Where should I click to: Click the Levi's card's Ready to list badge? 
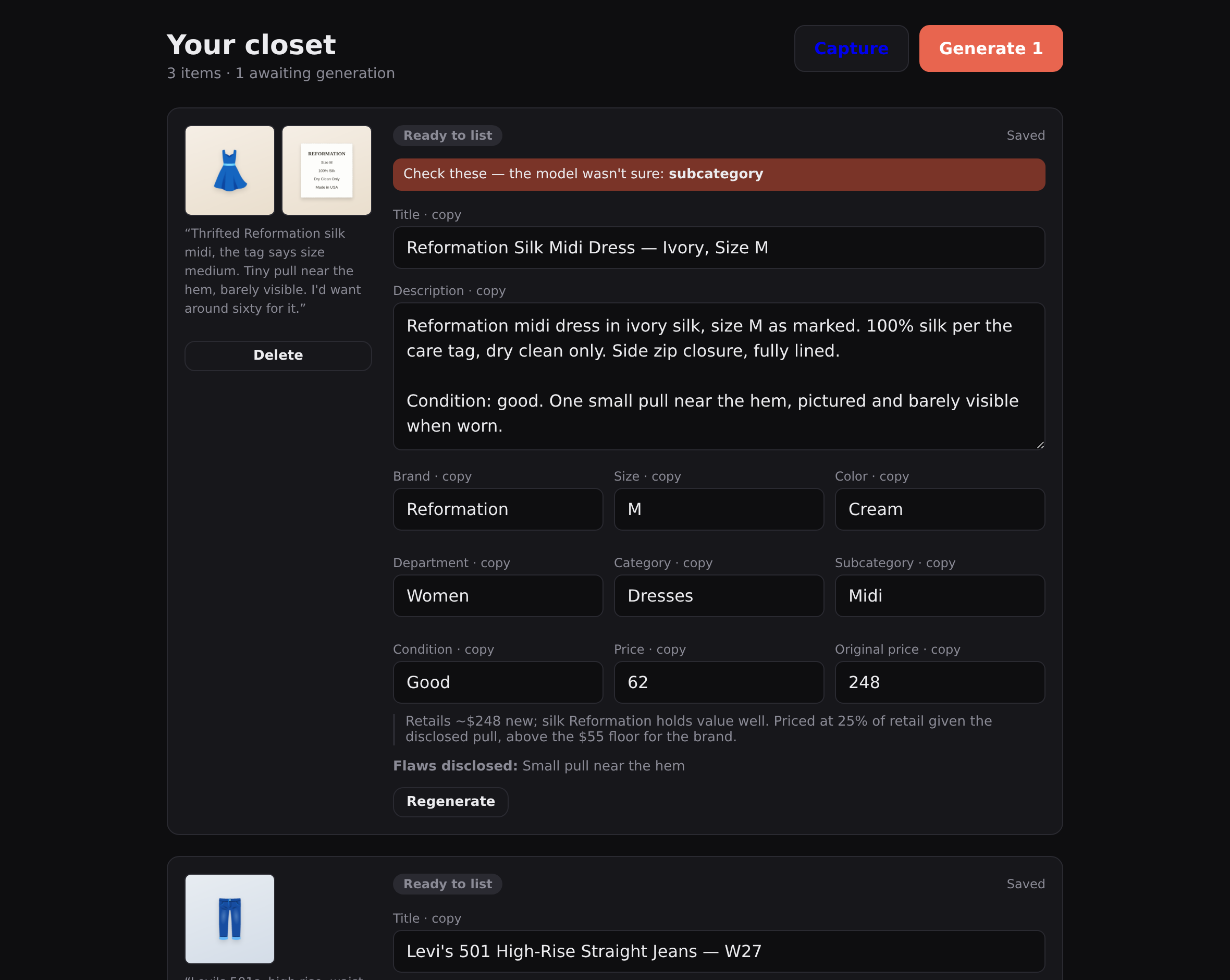click(448, 884)
